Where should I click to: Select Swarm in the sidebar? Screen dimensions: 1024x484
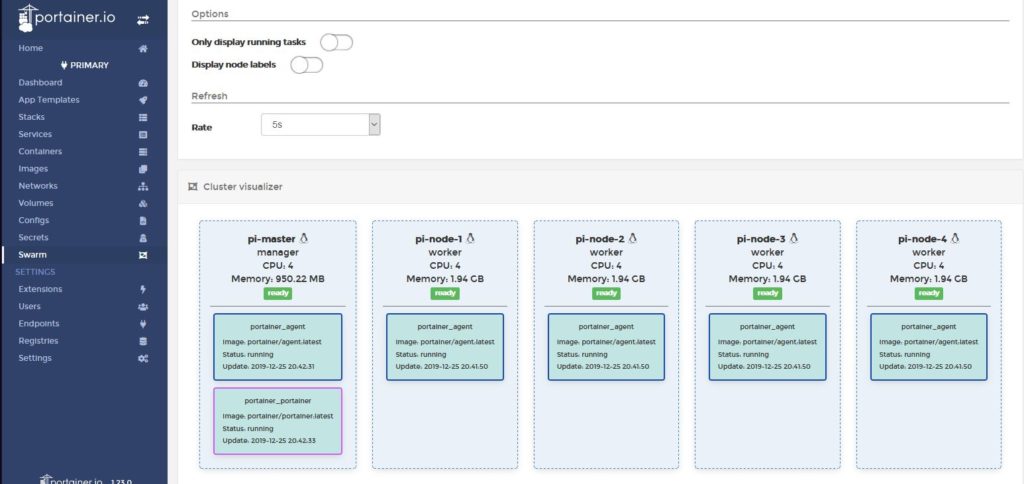(33, 255)
